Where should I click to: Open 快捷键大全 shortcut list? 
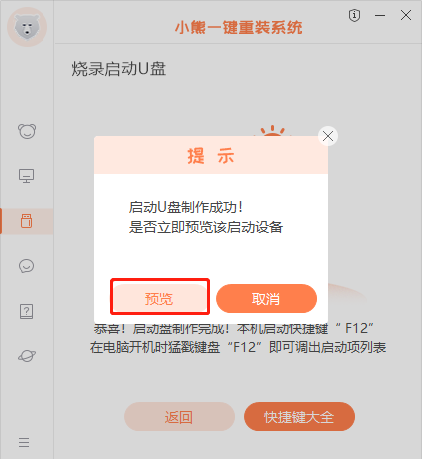click(x=299, y=417)
